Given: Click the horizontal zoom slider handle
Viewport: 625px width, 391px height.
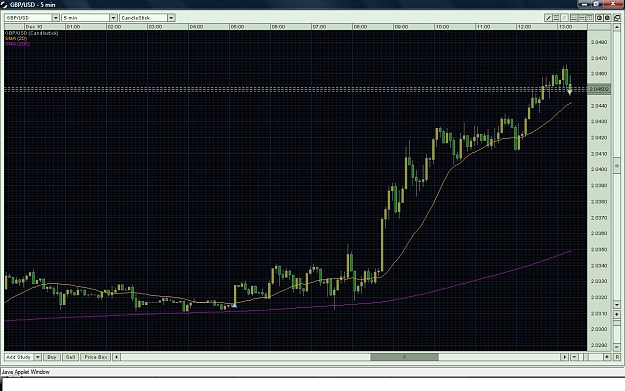Looking at the screenshot, I should click(x=586, y=357).
